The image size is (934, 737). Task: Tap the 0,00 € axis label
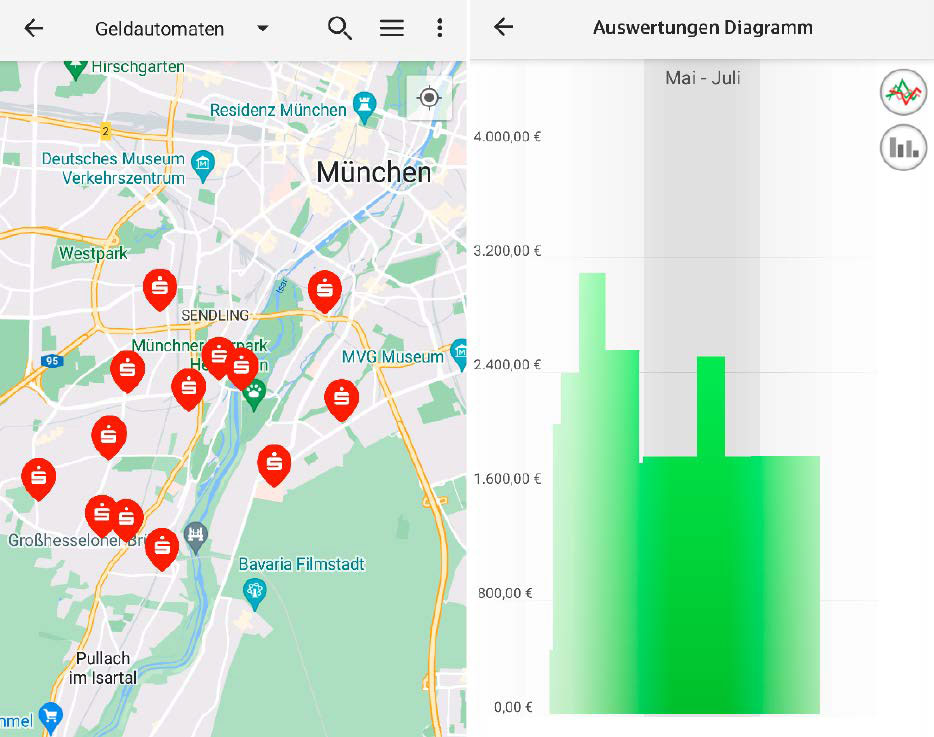[513, 707]
